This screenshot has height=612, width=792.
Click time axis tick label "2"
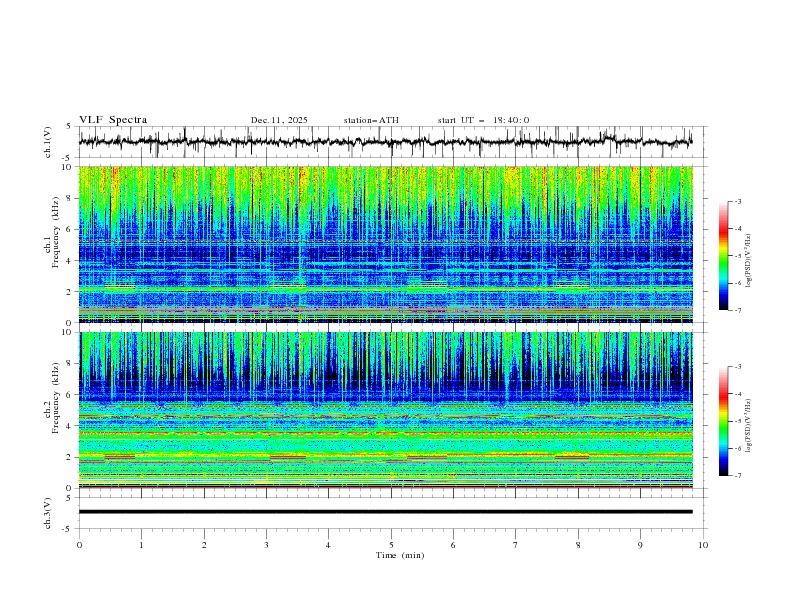204,545
